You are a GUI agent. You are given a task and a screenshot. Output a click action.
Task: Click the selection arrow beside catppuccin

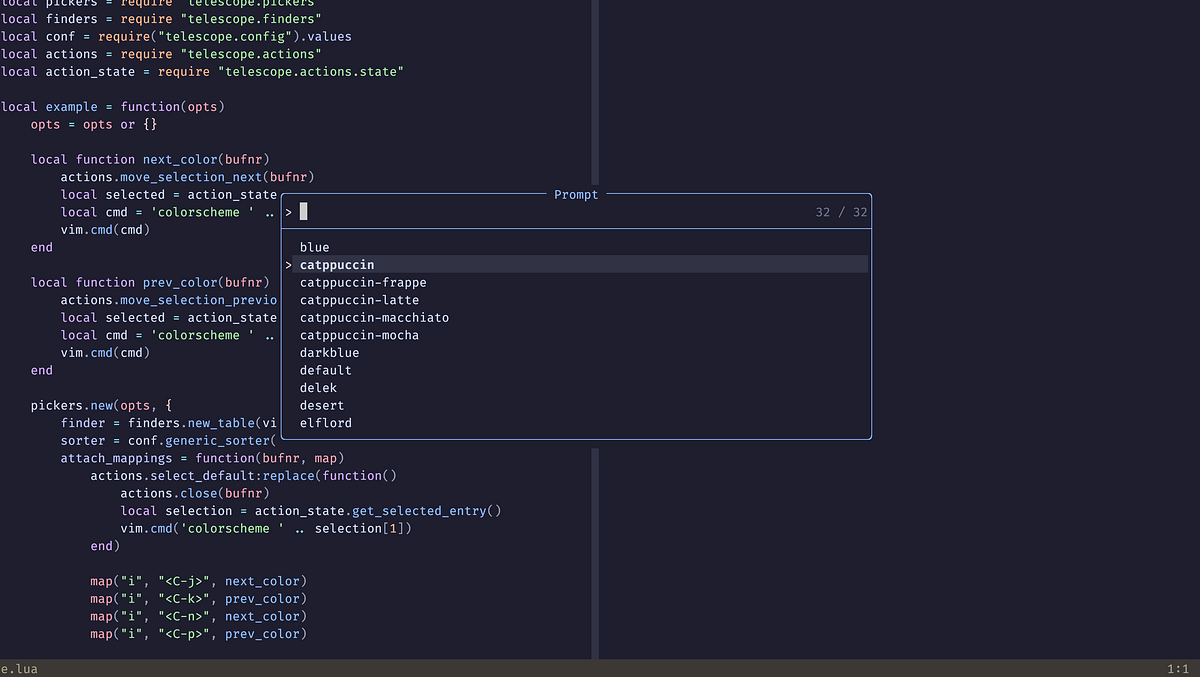point(288,264)
